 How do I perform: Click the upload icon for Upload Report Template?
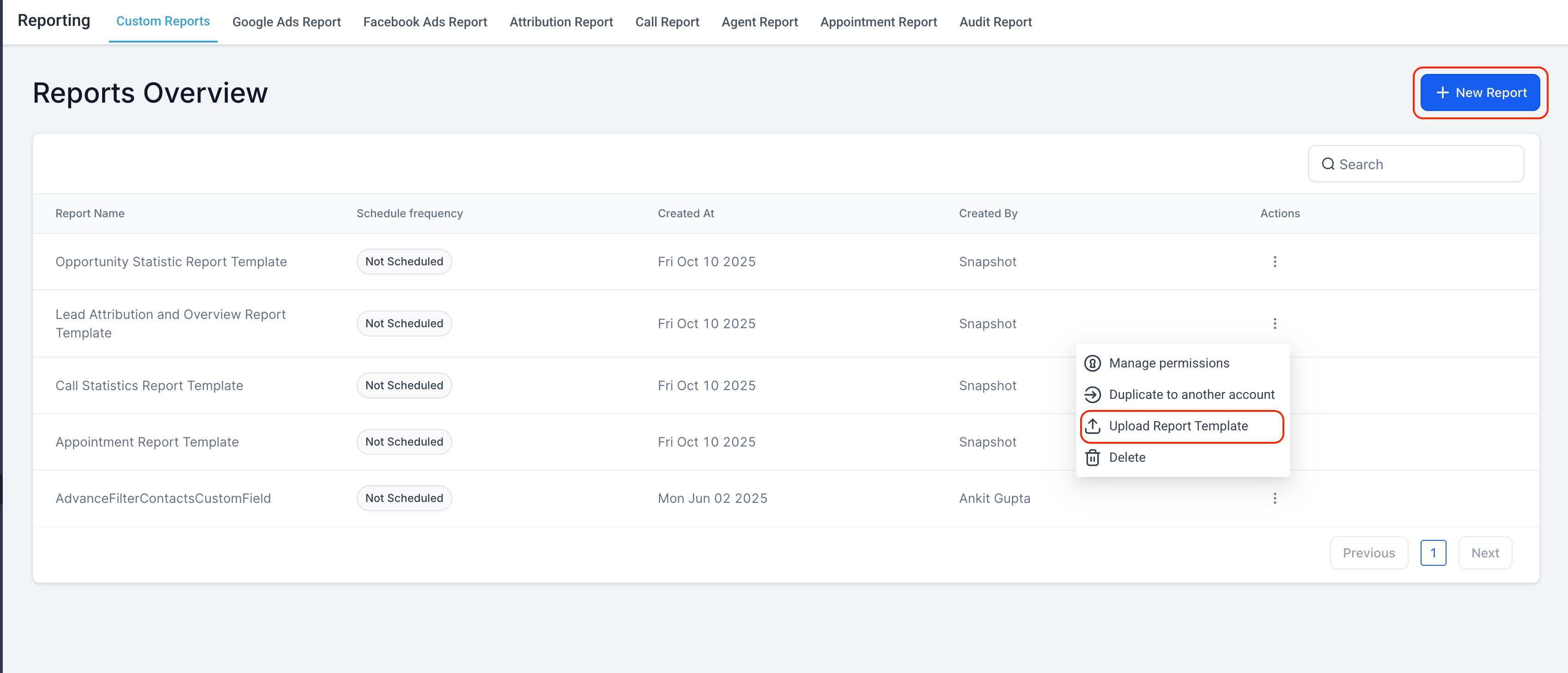pos(1093,426)
